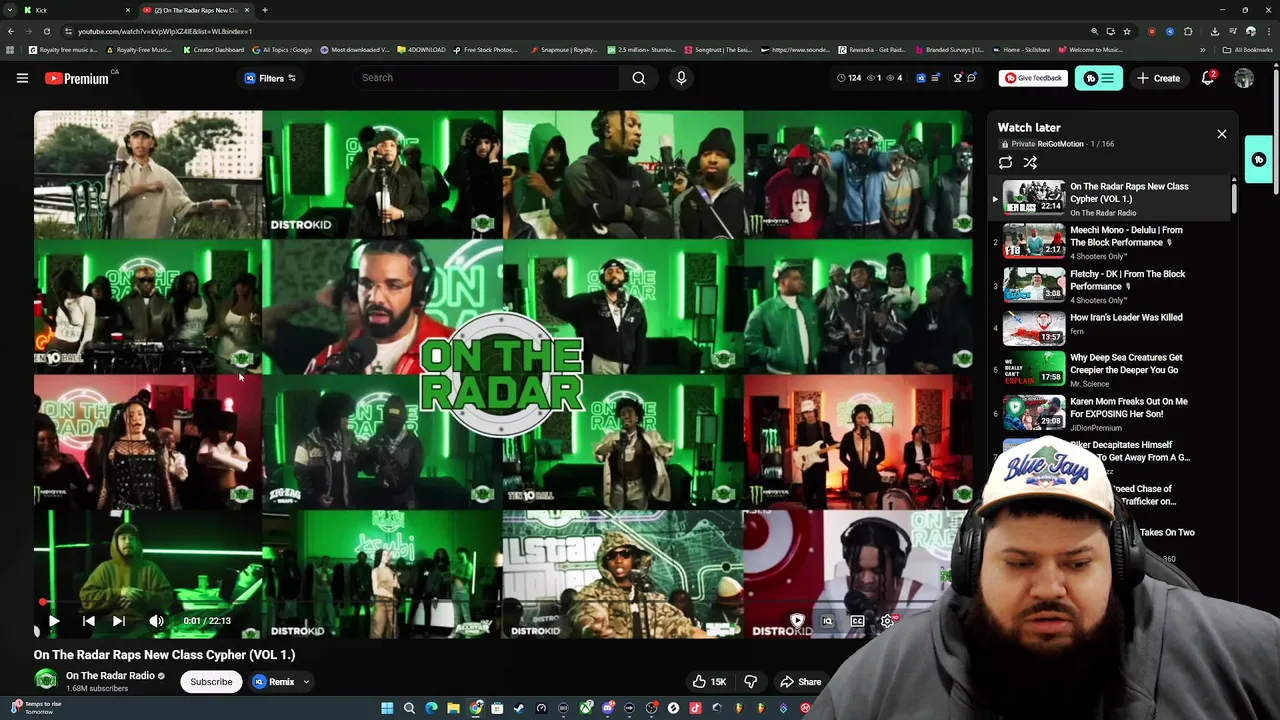
Task: Click the vidIQ blue square icon in toolbar
Action: click(921, 78)
